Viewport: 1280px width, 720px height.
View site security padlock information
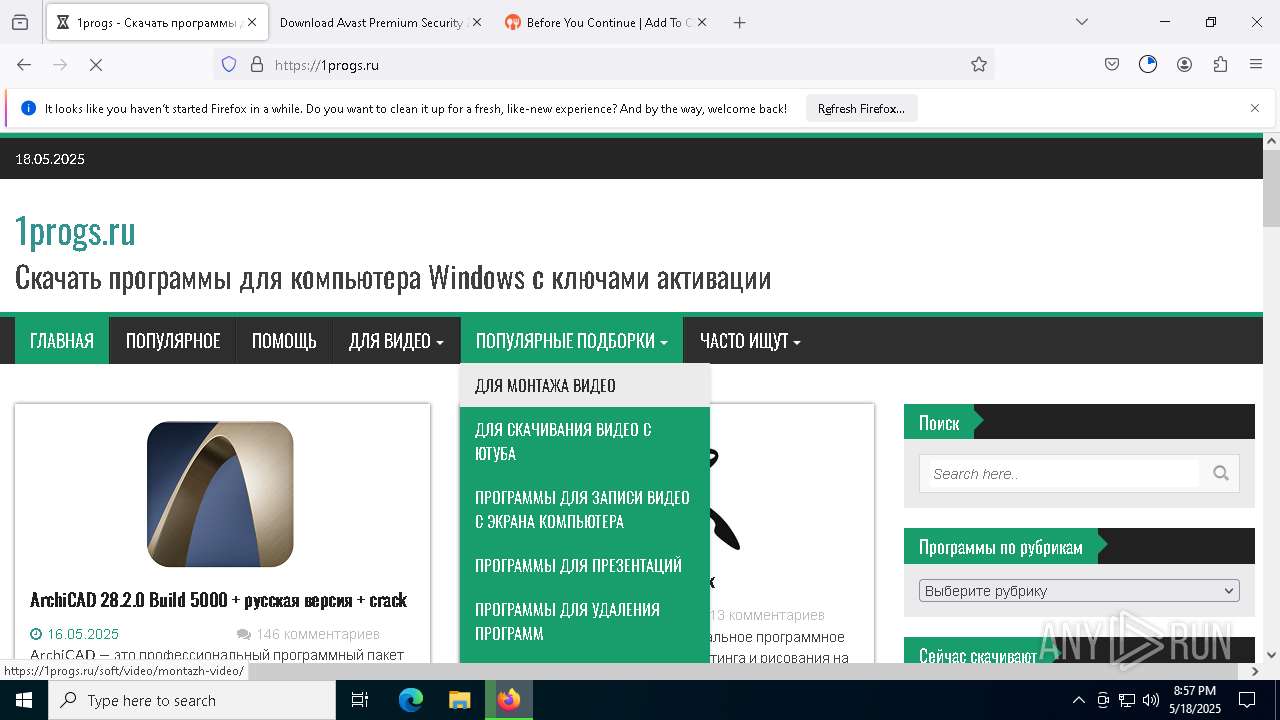257,64
